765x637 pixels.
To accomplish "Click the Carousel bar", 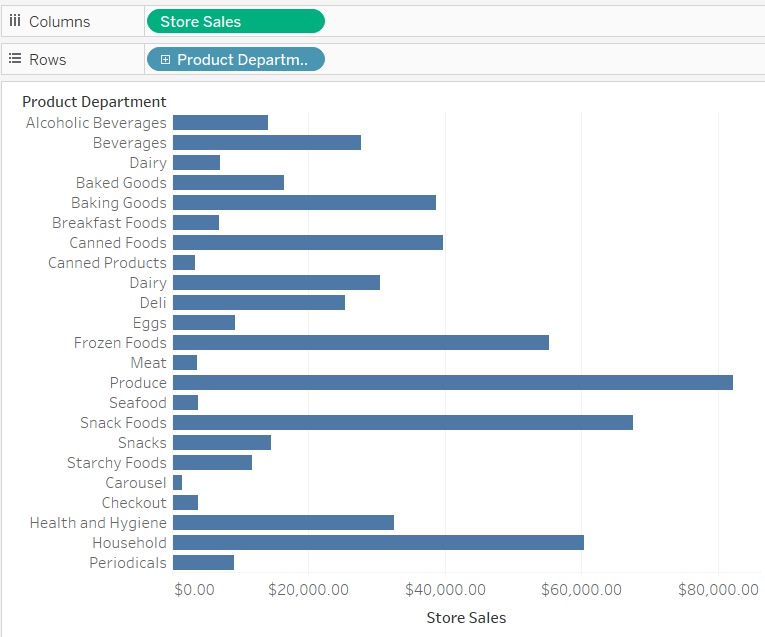I will coord(178,482).
